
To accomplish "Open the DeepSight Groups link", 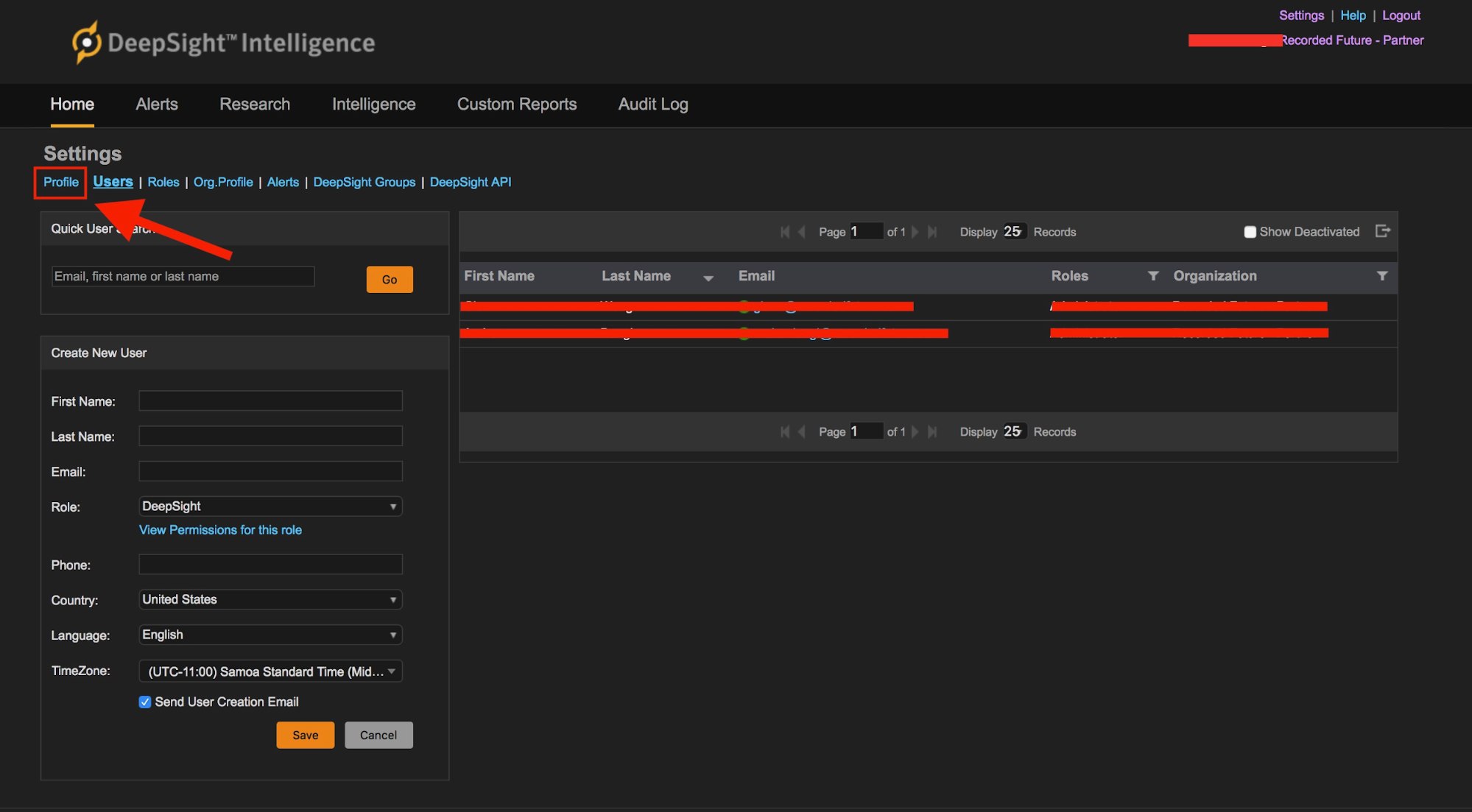I will 365,182.
